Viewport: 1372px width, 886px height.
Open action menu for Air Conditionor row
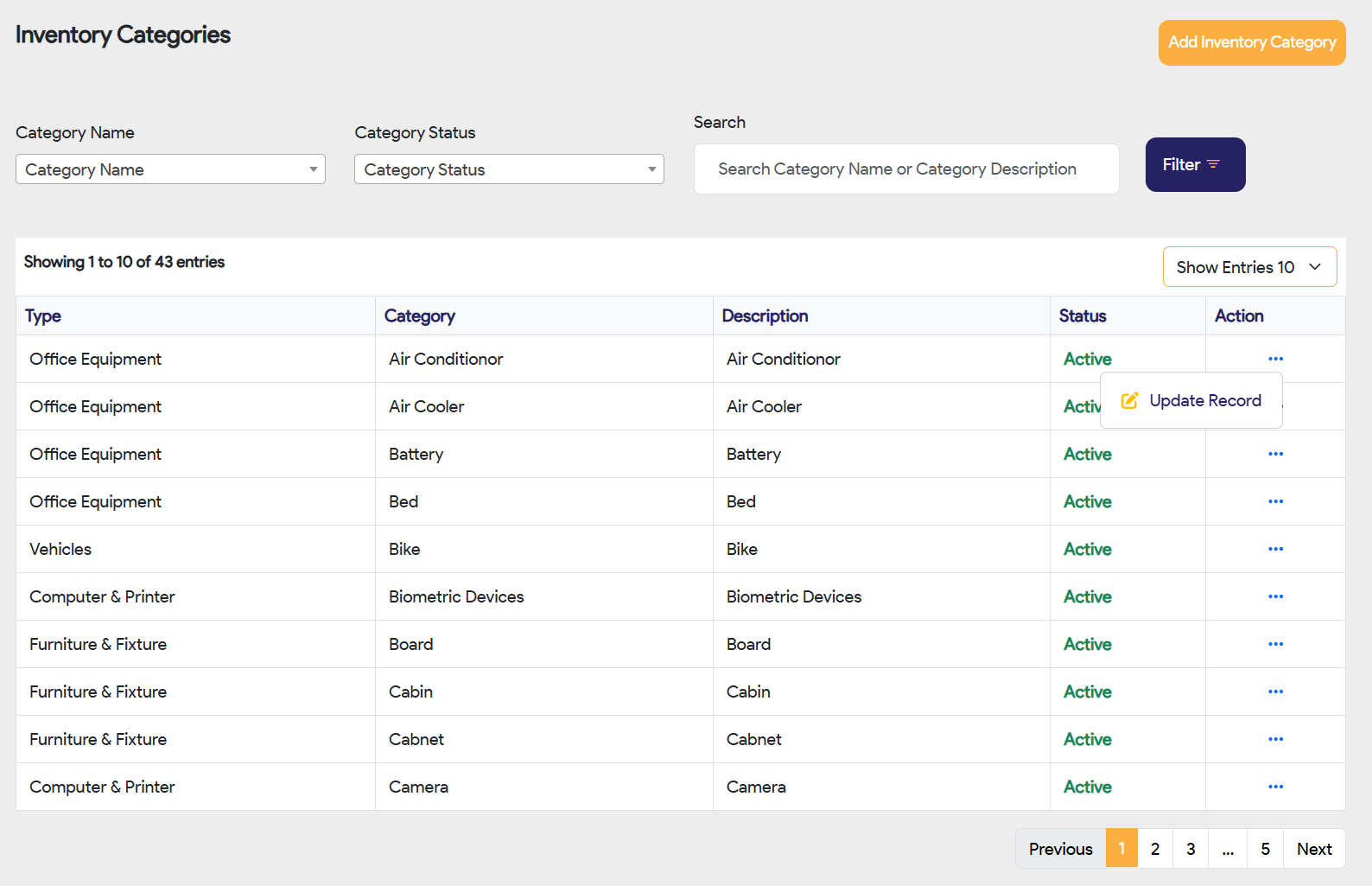tap(1275, 359)
